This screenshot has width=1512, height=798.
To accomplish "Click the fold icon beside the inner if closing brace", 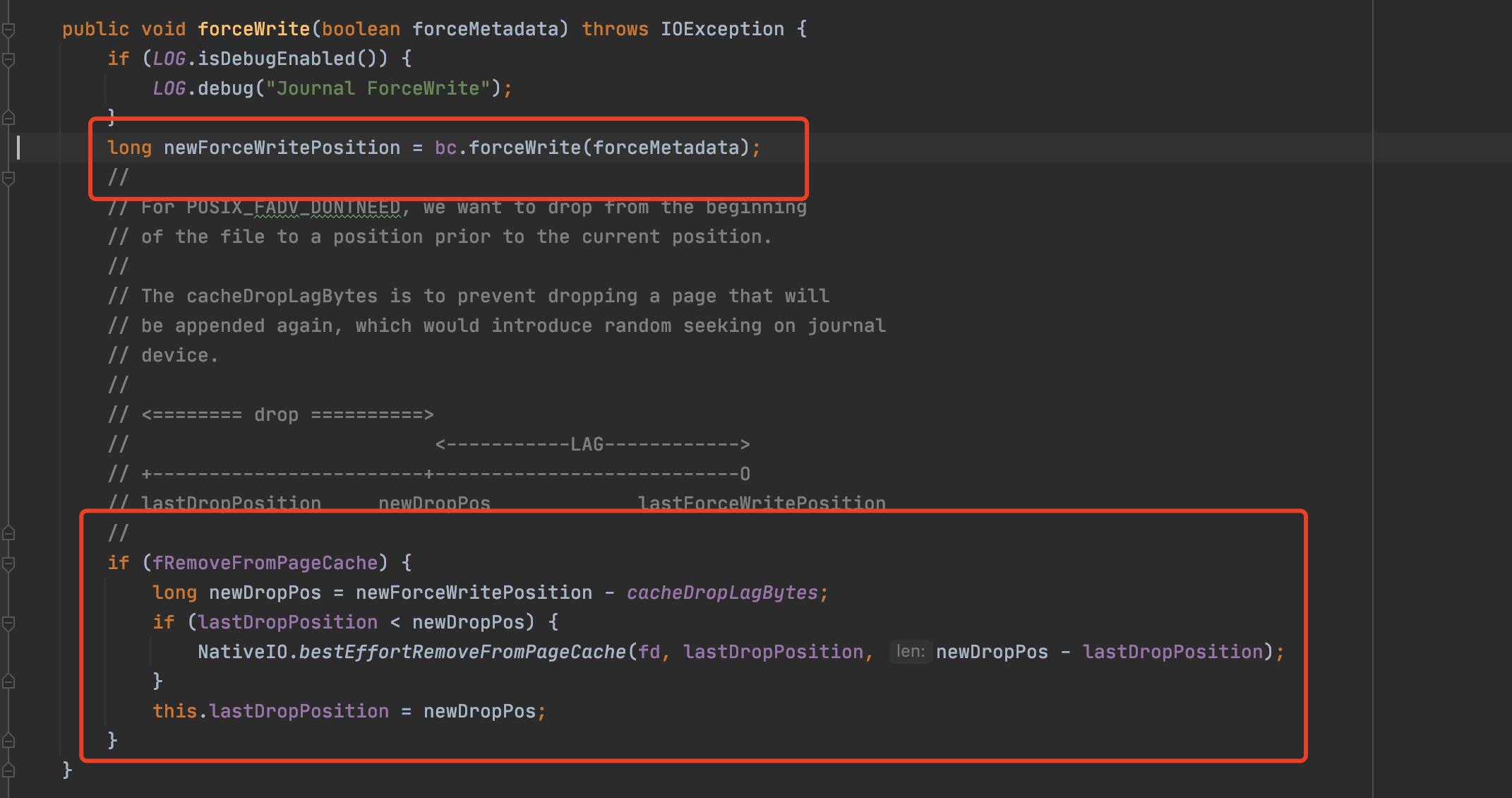I will click(8, 682).
